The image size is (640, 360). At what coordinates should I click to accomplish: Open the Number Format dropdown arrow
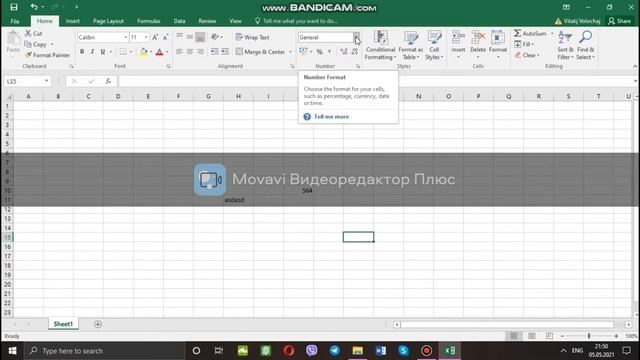click(356, 37)
